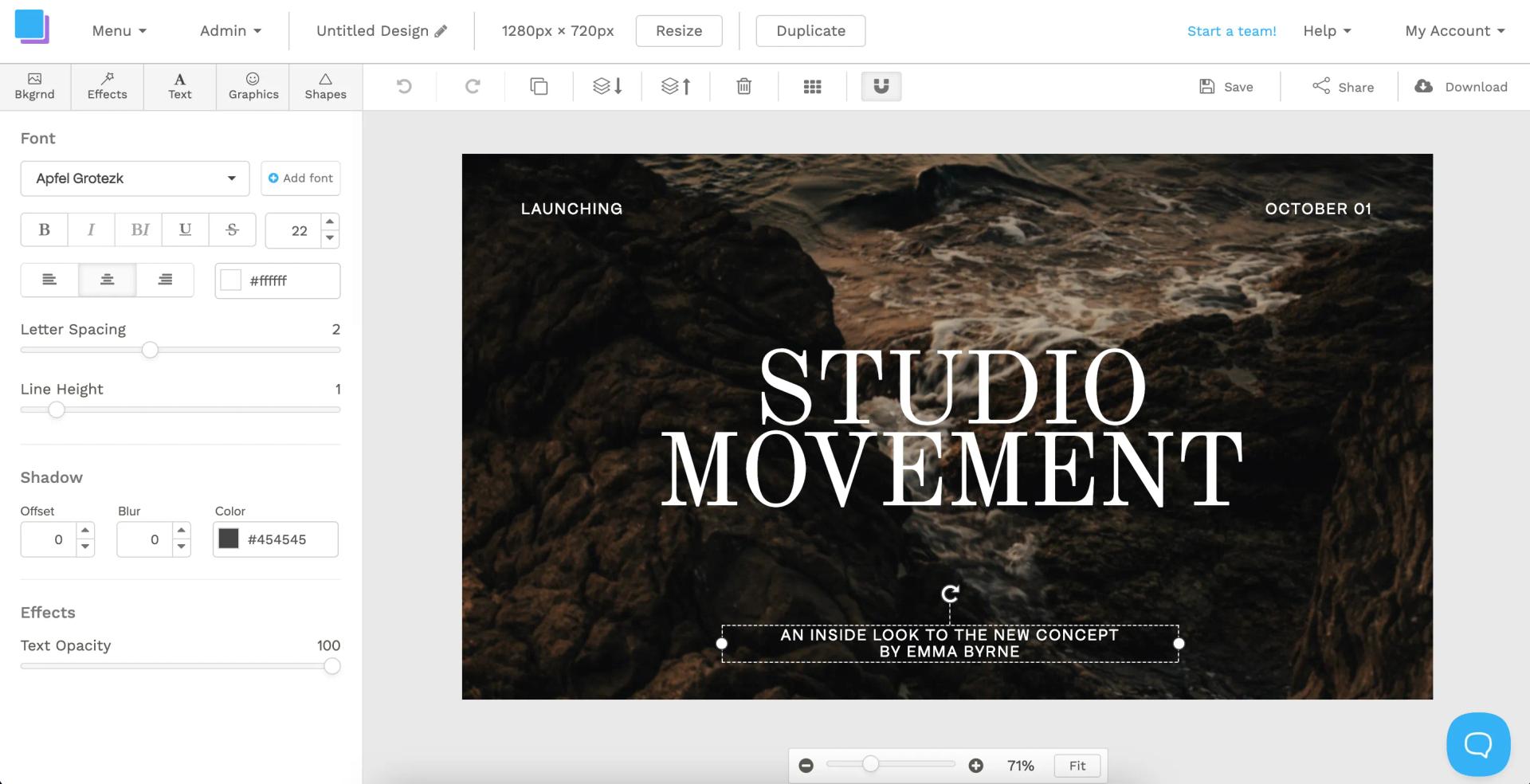This screenshot has height=784, width=1530.
Task: Click the rotate handle above selected text
Action: click(950, 594)
